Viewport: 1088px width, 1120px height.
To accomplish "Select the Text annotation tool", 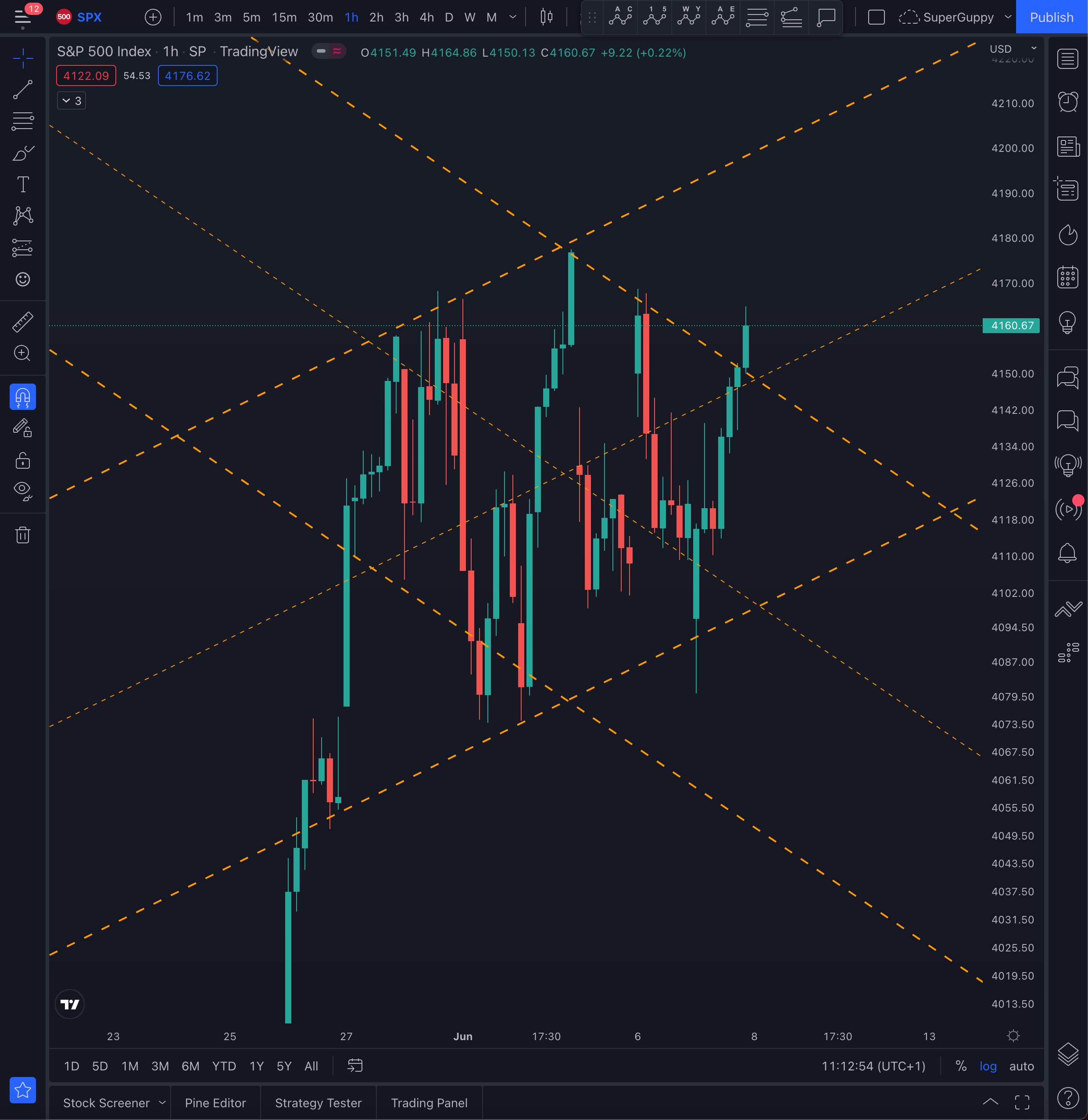I will [23, 185].
